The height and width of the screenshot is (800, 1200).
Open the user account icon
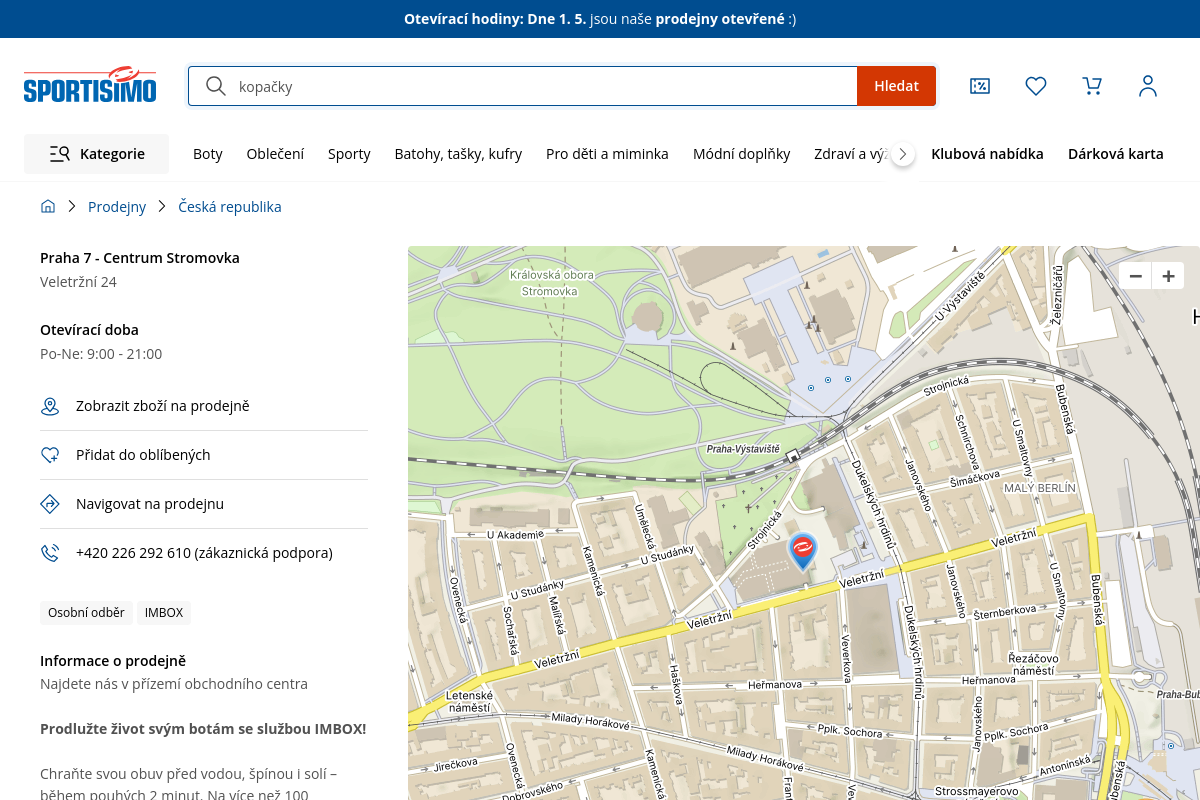pos(1148,86)
